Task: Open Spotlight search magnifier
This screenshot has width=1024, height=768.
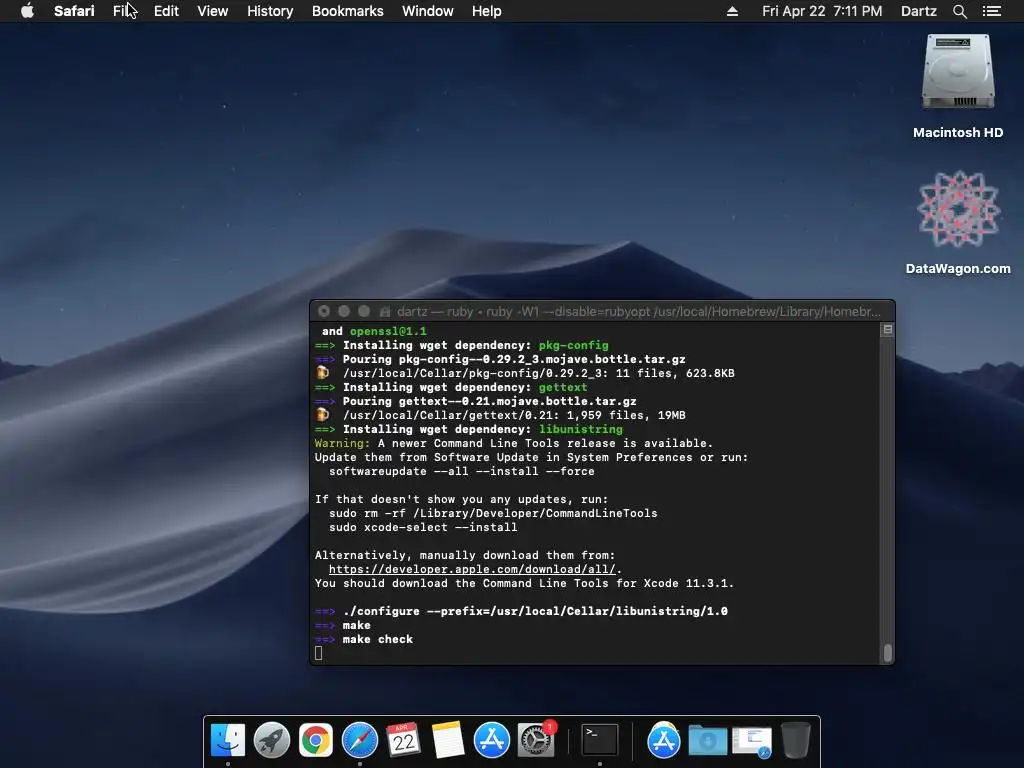Action: [959, 11]
